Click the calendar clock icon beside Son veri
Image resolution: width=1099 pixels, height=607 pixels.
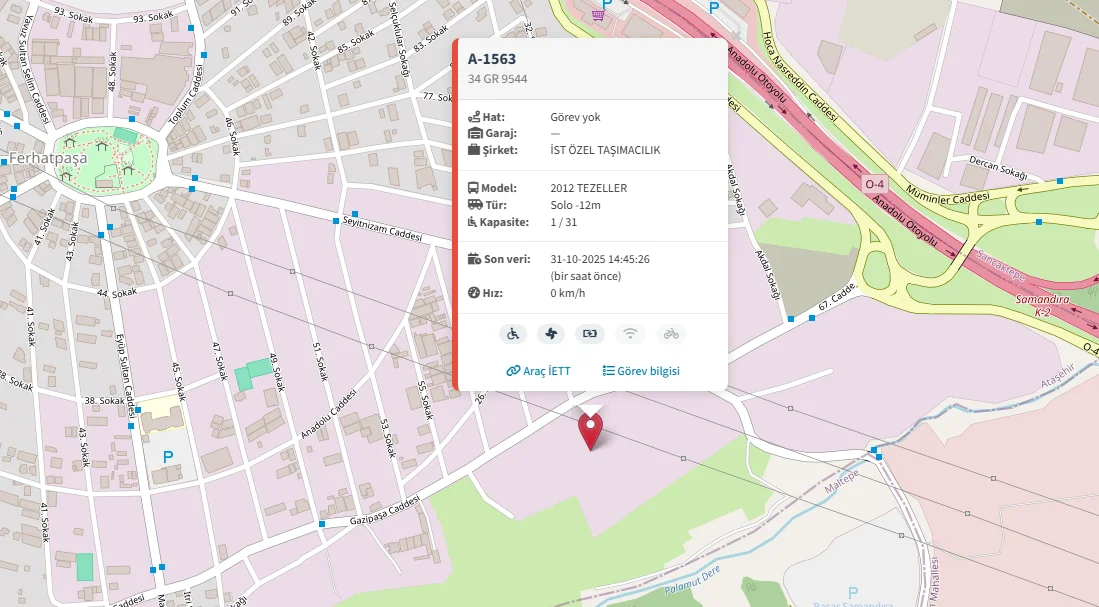[x=474, y=259]
